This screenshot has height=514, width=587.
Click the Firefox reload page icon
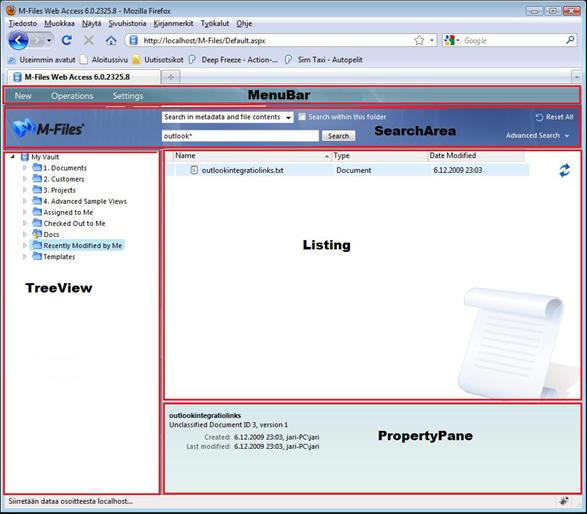point(67,40)
